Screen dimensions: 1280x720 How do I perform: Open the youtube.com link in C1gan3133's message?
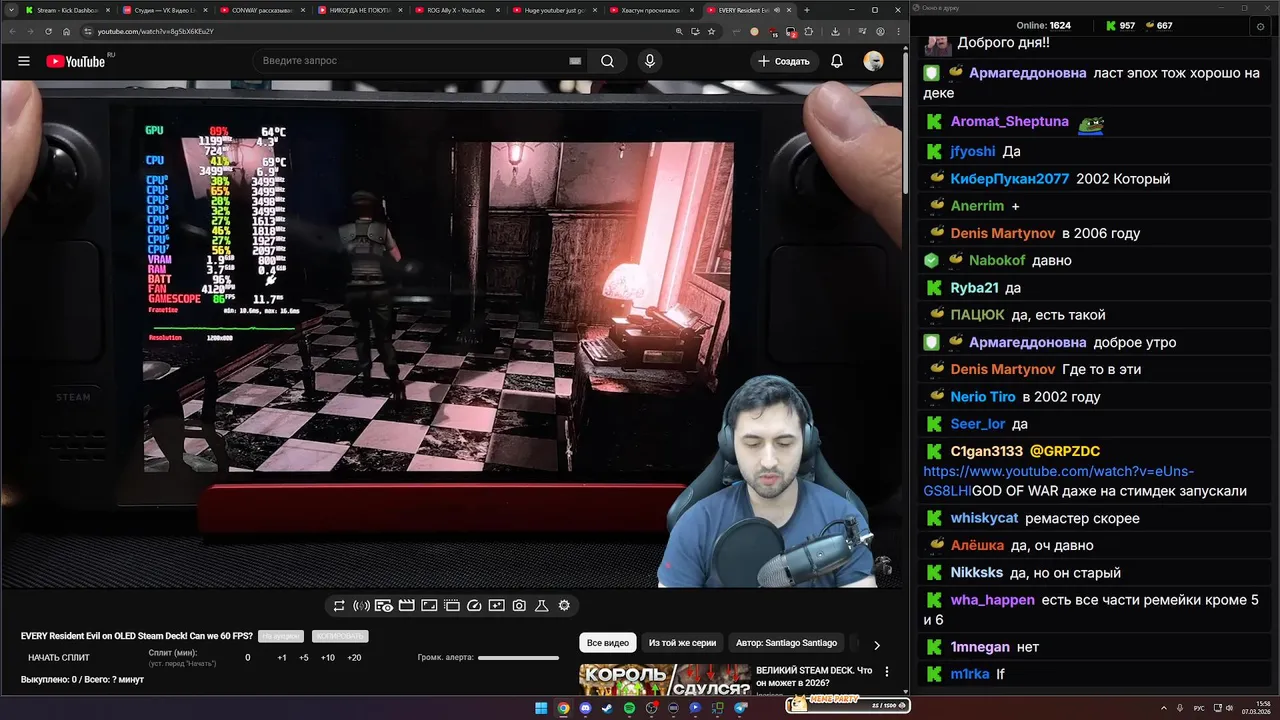tap(1060, 481)
